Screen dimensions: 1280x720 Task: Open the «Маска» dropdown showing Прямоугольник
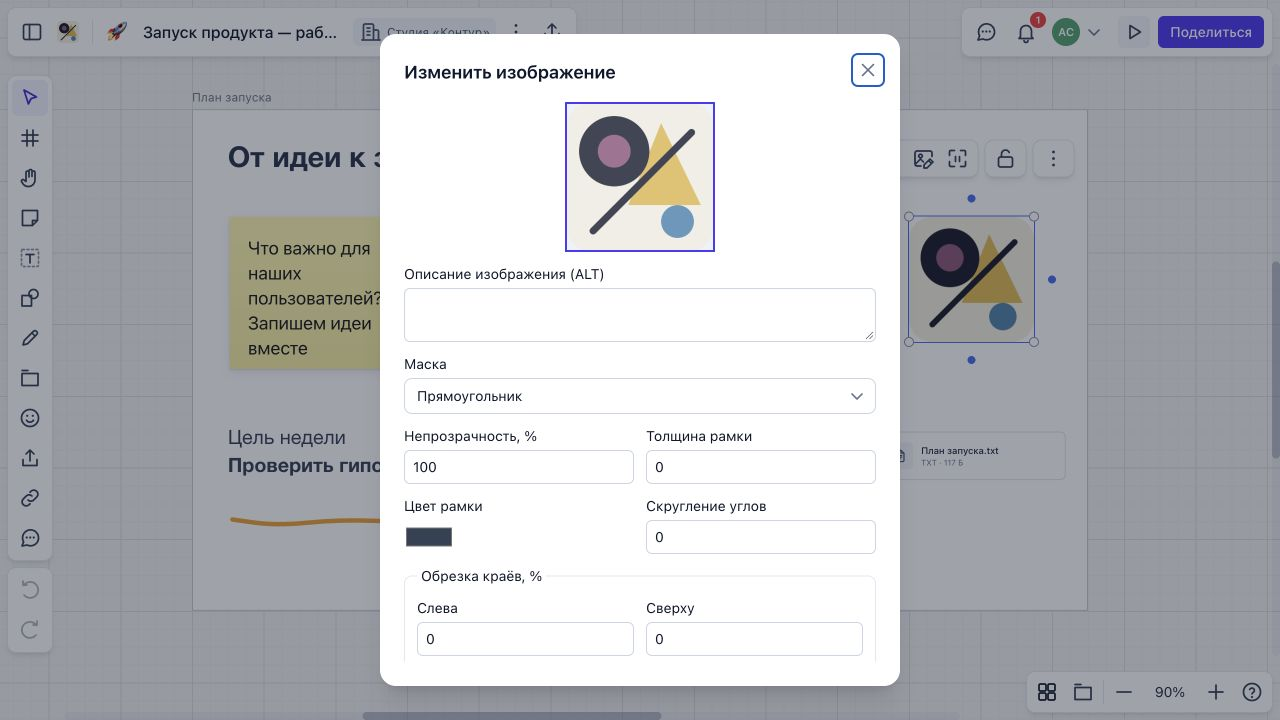pyautogui.click(x=640, y=396)
